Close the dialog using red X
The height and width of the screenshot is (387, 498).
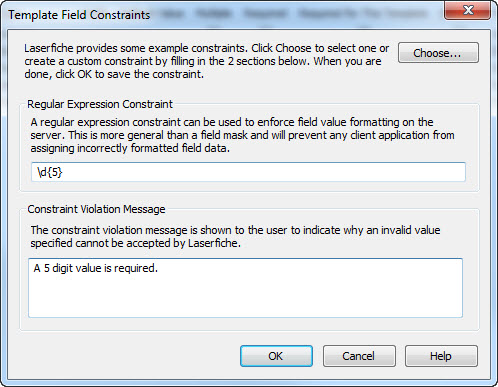[468, 10]
